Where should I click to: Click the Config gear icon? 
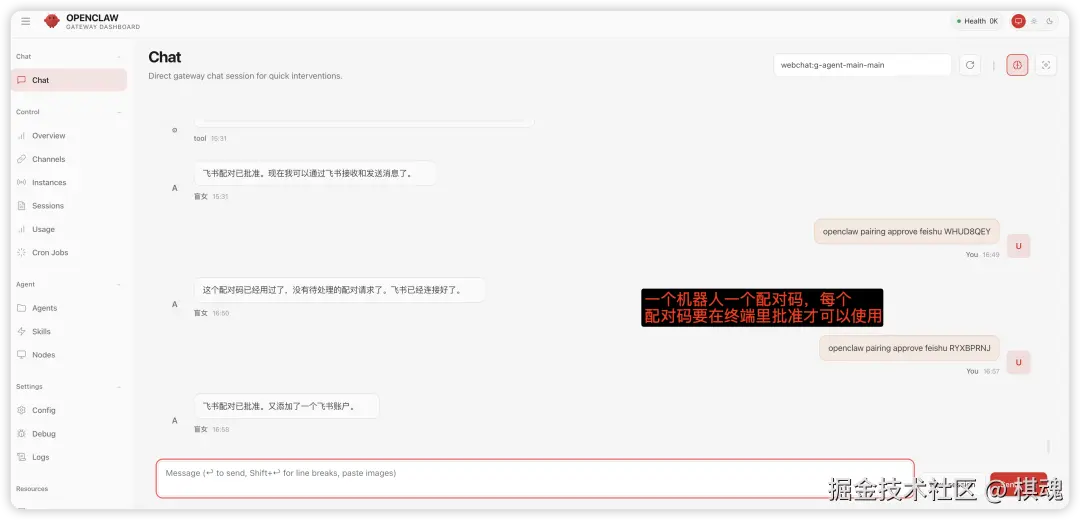click(x=21, y=410)
